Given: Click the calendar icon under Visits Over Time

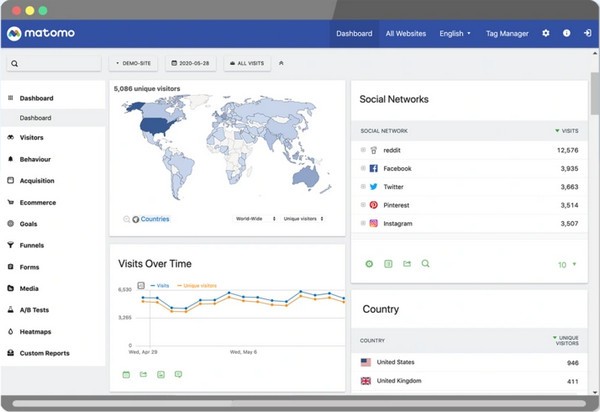Looking at the screenshot, I should (x=126, y=374).
